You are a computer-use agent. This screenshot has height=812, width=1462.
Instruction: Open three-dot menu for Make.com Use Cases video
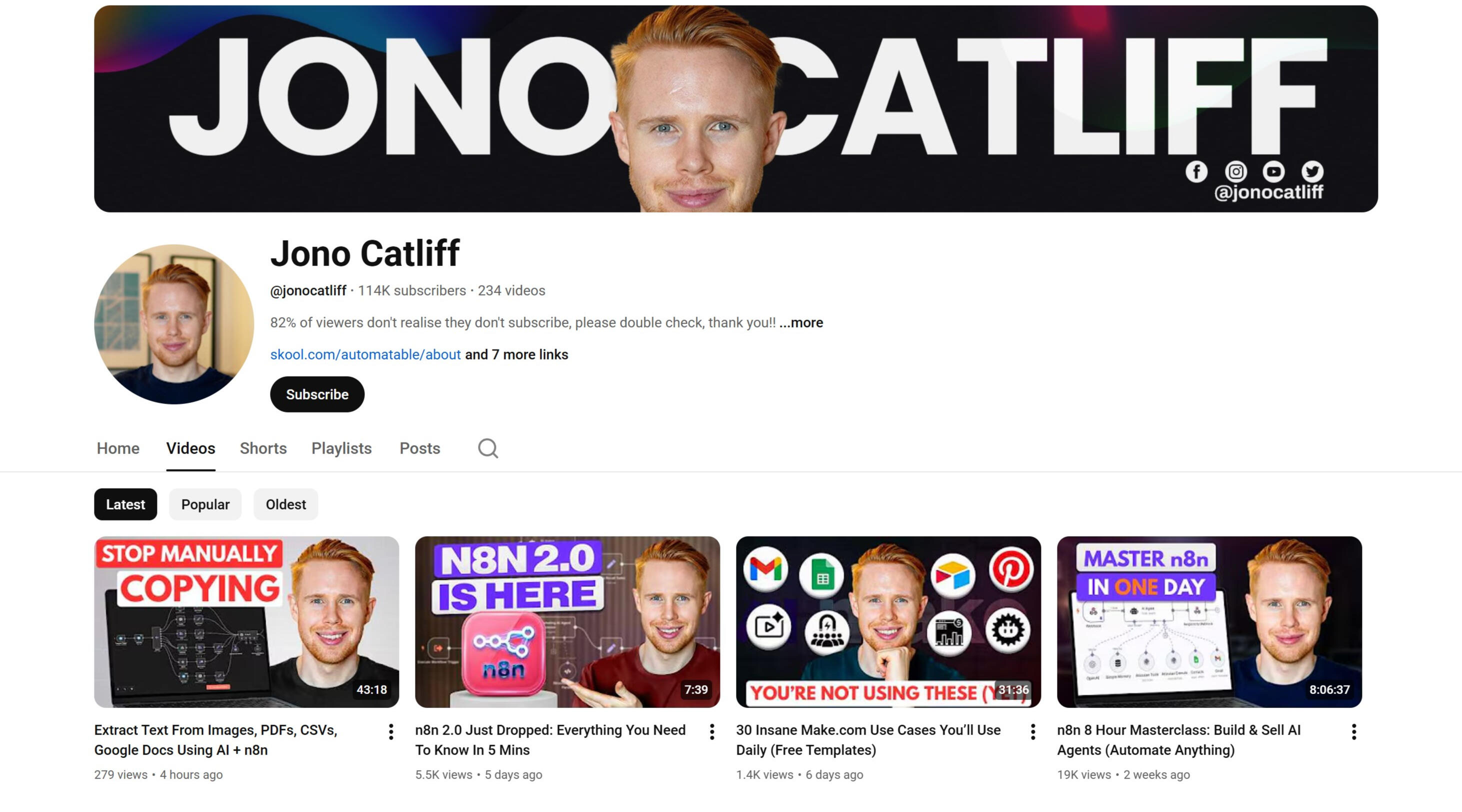[x=1033, y=732]
